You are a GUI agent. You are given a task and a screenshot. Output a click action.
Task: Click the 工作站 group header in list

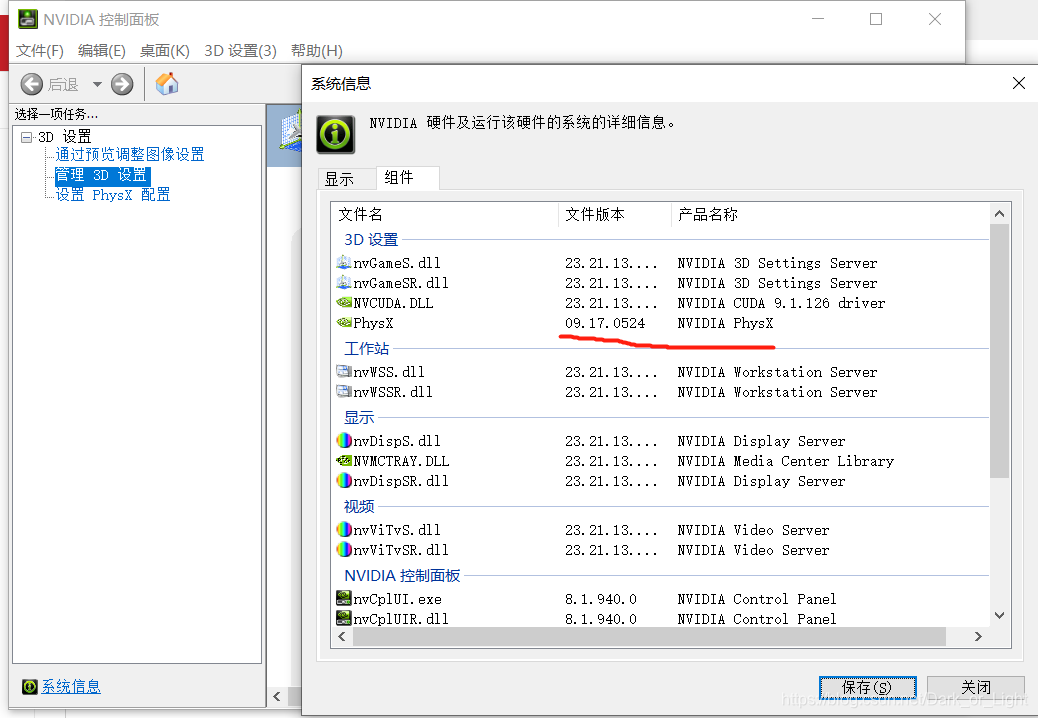pyautogui.click(x=366, y=348)
